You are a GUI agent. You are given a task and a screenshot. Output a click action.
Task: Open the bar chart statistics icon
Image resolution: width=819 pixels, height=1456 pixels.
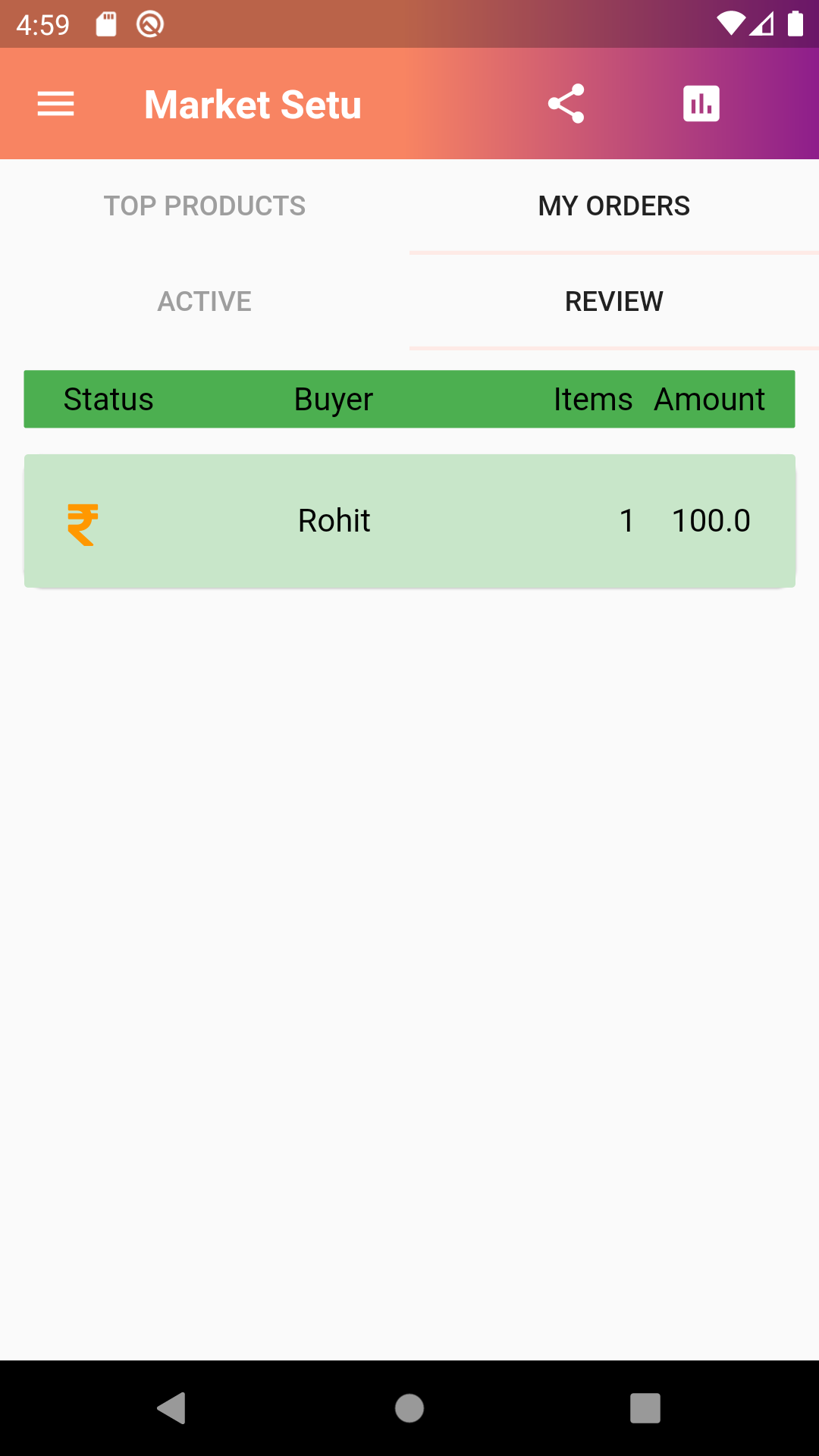click(701, 104)
